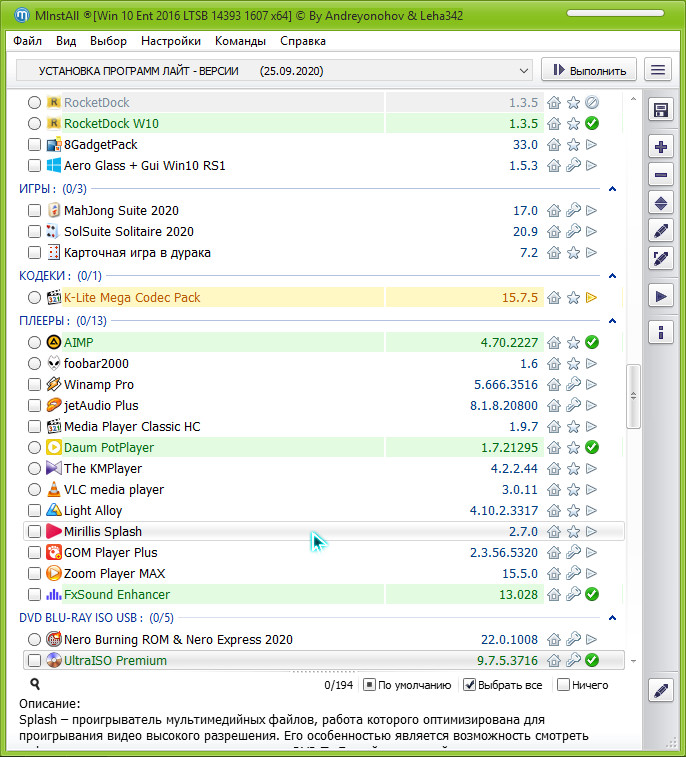686x757 pixels.
Task: Open the Настройки menu
Action: tap(171, 41)
